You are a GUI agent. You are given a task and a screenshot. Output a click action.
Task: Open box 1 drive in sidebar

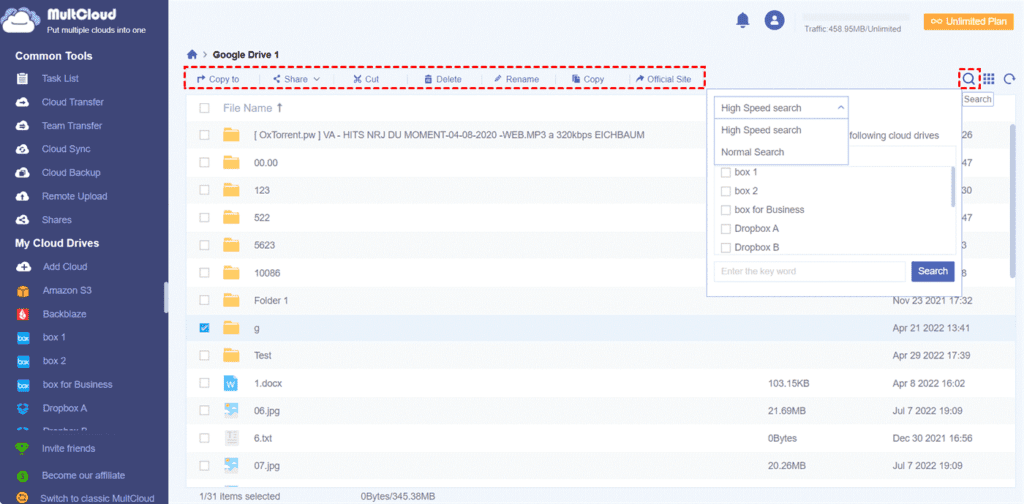(x=54, y=337)
